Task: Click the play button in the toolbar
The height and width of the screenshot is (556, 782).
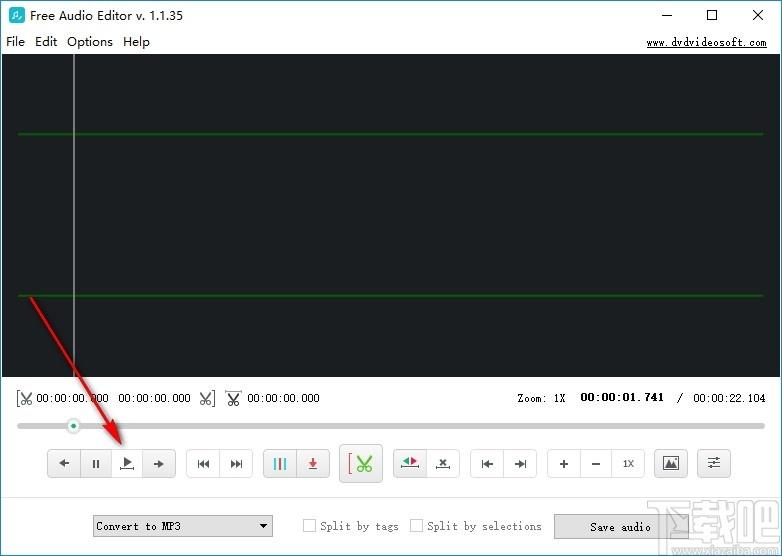Action: coord(127,464)
